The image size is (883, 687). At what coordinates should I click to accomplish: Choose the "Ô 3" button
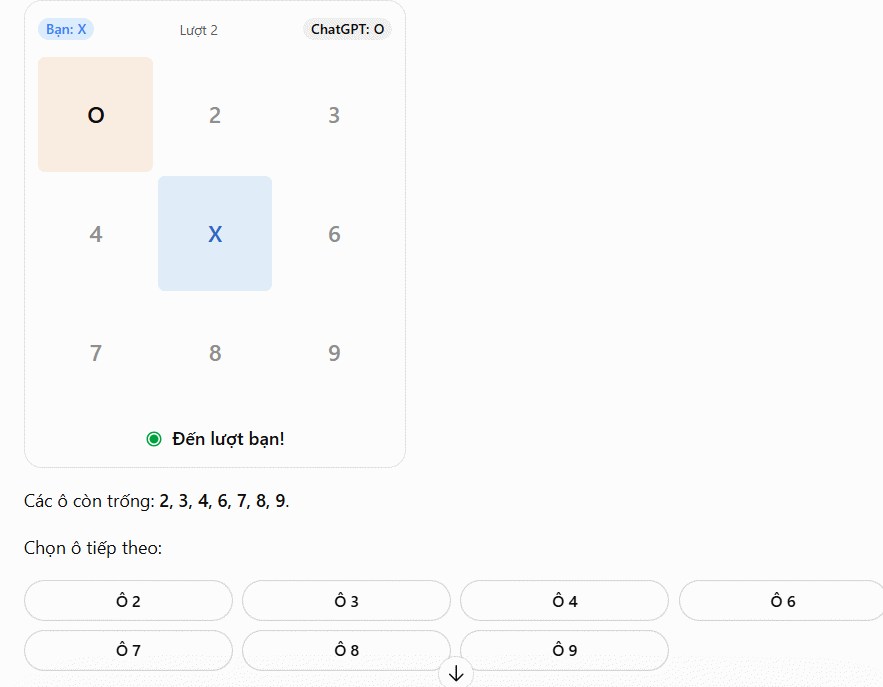(x=346, y=601)
